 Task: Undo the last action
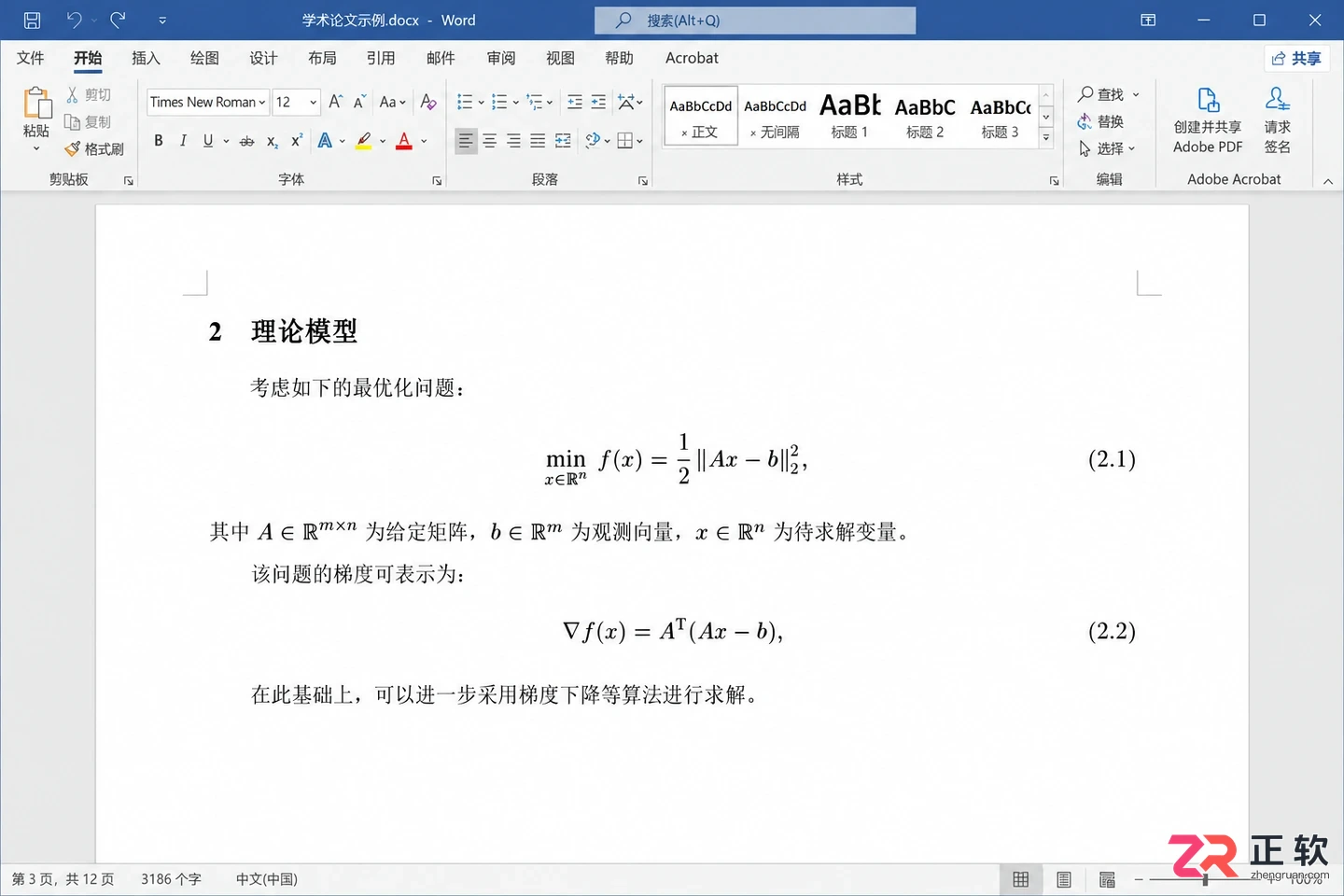pos(75,20)
